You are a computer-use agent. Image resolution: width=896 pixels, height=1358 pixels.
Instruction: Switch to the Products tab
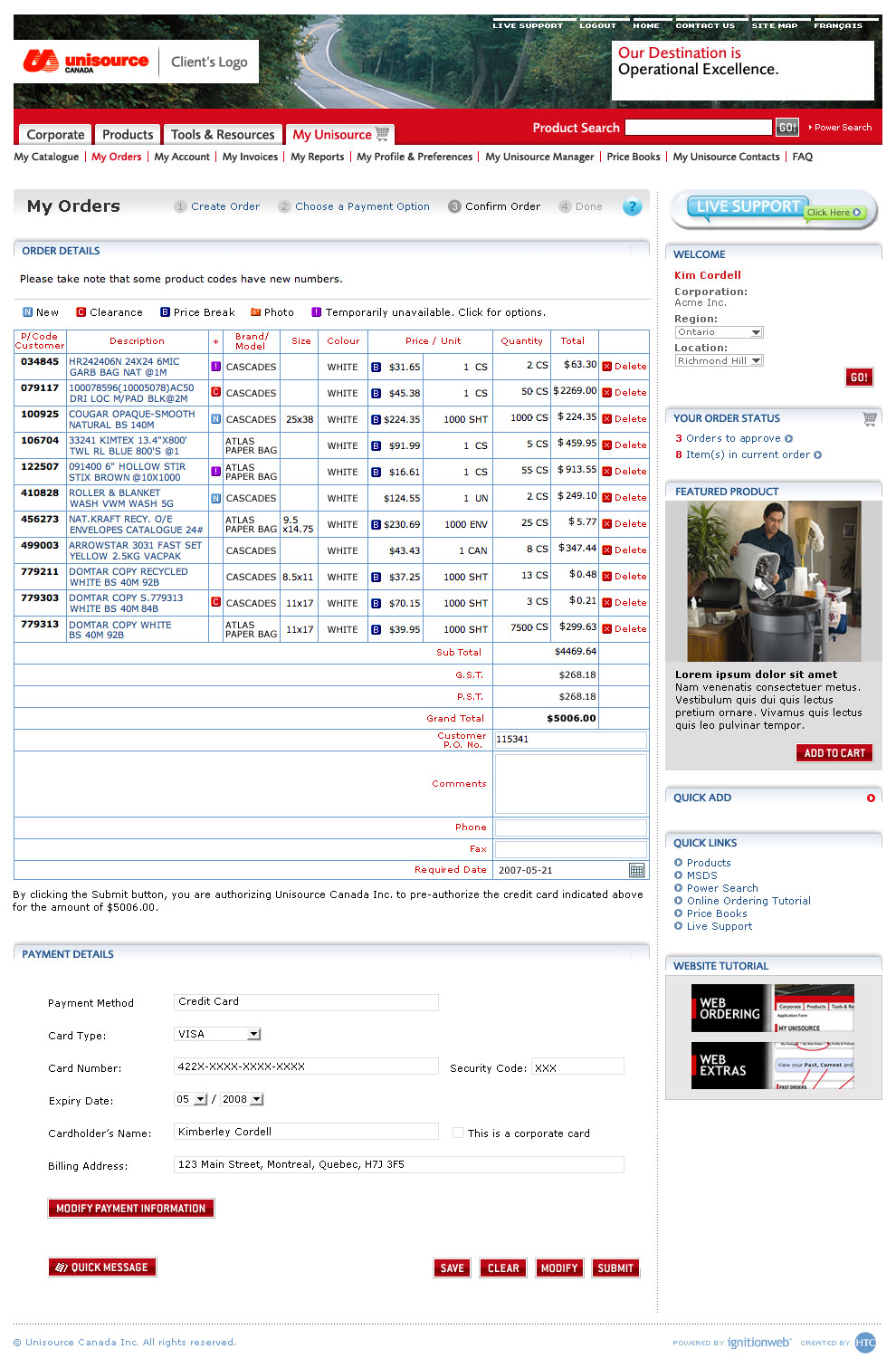pyautogui.click(x=128, y=134)
